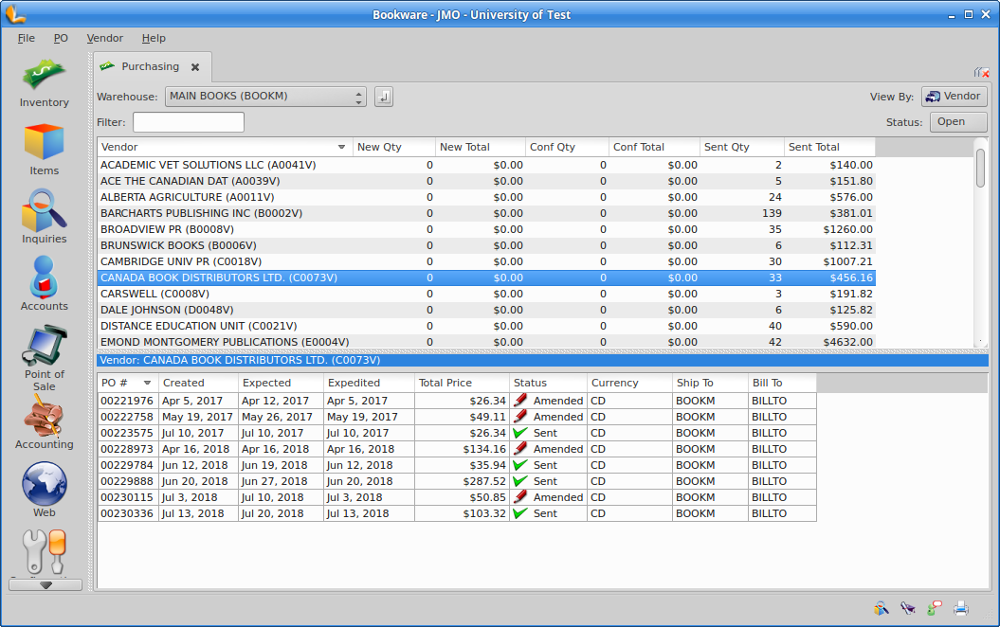Open the Inventory module in sidebar
The image size is (1000, 627).
[x=44, y=83]
